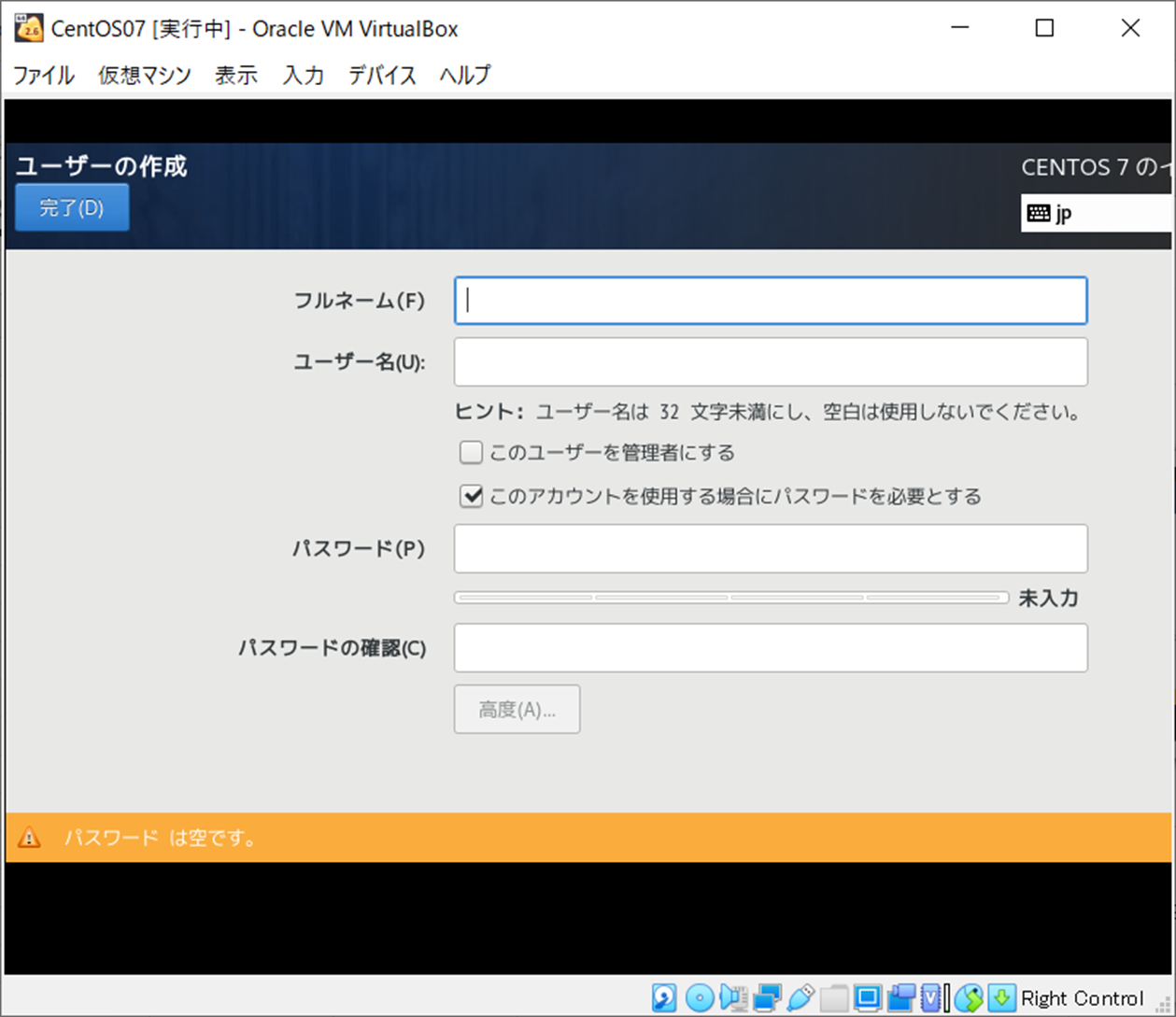1176x1017 pixels.
Task: Click the パスワードの確認 field
Action: [x=771, y=648]
